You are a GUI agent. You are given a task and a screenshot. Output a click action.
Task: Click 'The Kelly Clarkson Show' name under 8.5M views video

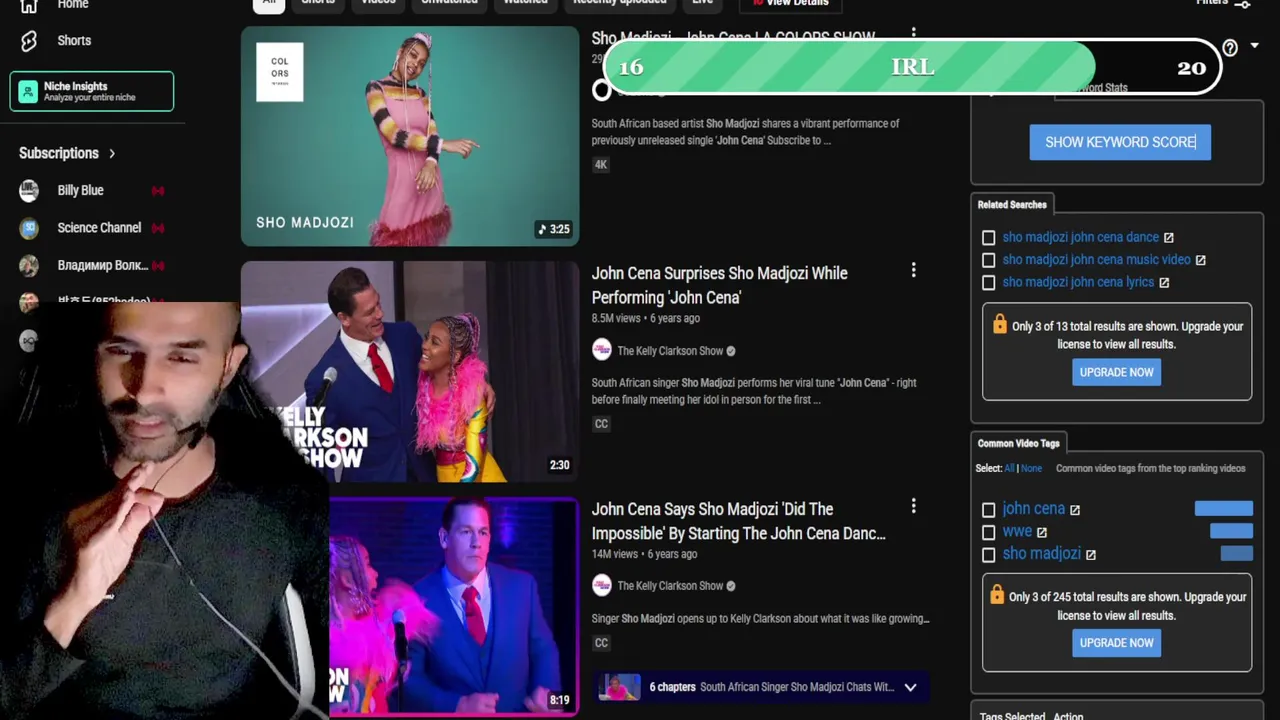[670, 350]
